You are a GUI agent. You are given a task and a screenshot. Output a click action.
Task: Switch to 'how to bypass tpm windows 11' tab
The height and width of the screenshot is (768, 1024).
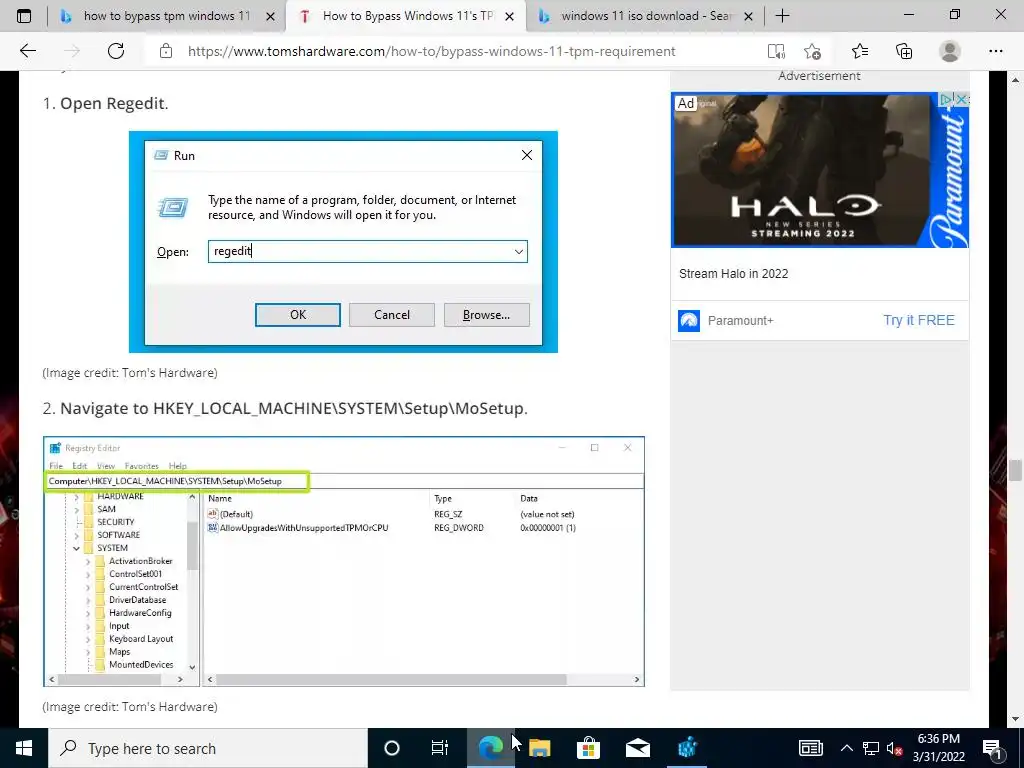167,16
